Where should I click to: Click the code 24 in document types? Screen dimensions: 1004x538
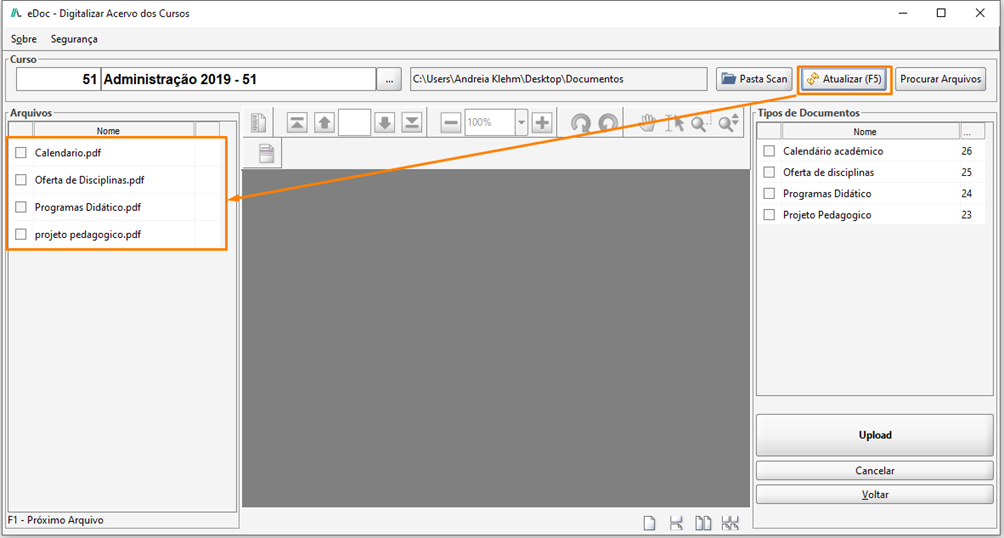(966, 193)
